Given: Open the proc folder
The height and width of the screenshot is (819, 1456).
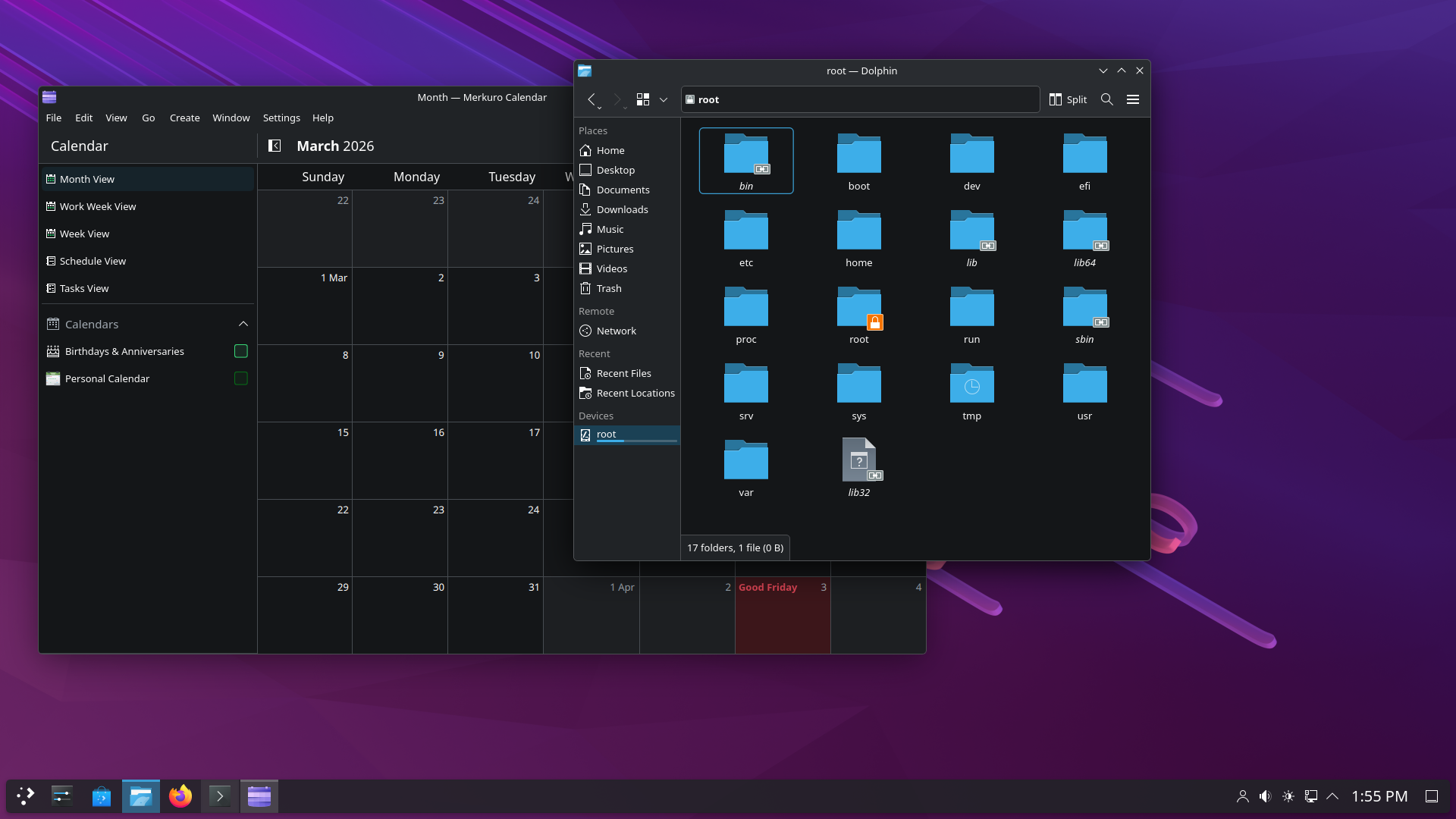Looking at the screenshot, I should pos(746,314).
